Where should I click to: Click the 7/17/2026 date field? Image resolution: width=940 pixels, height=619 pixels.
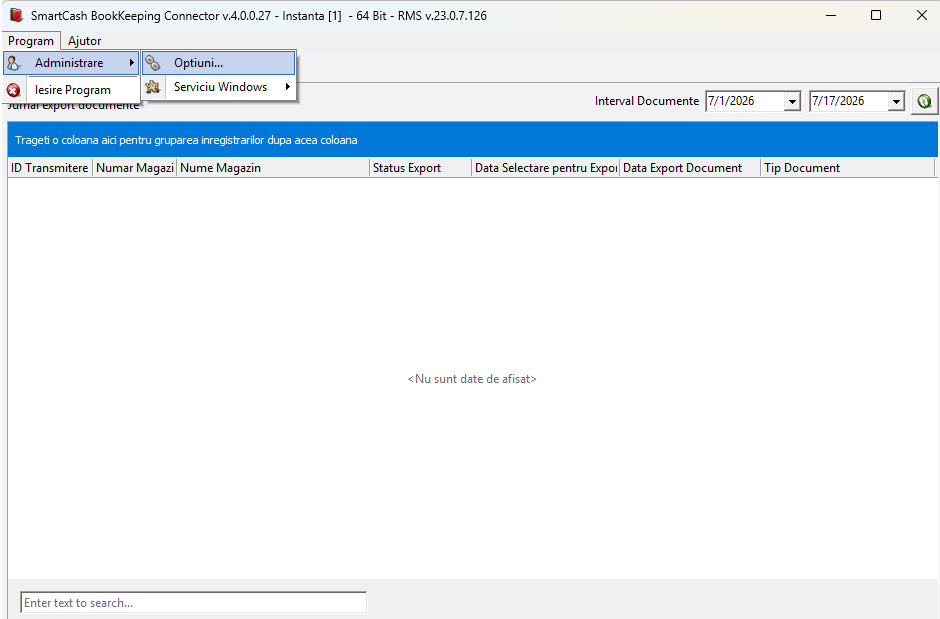[849, 101]
